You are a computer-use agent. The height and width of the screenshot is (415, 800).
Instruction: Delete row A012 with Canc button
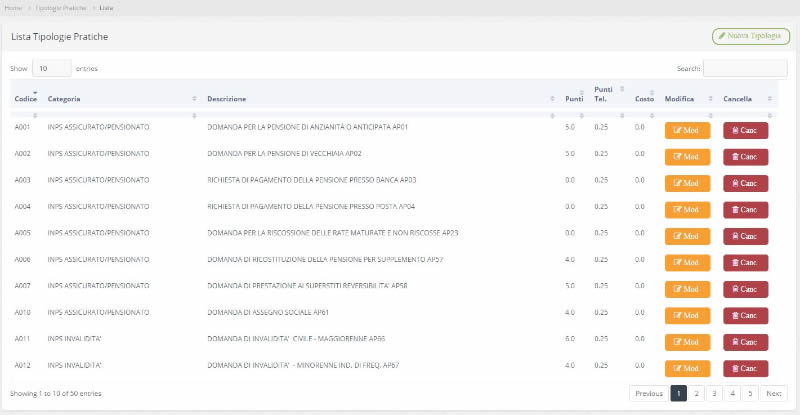coord(745,369)
